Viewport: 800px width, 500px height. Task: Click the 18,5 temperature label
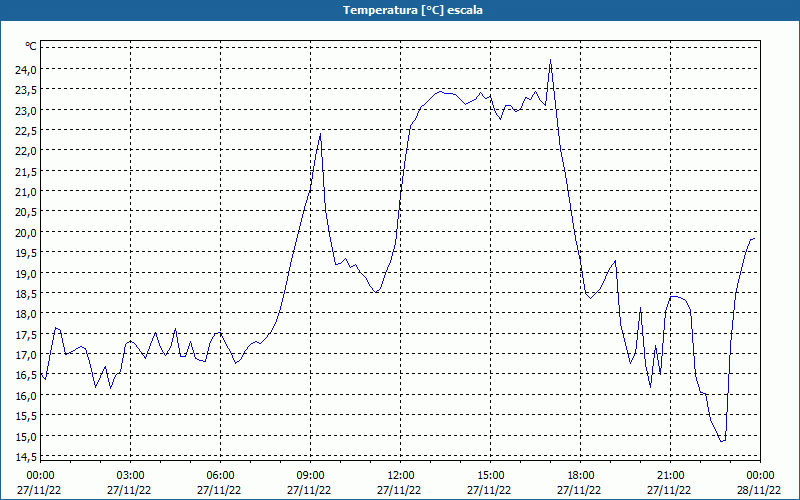26,294
